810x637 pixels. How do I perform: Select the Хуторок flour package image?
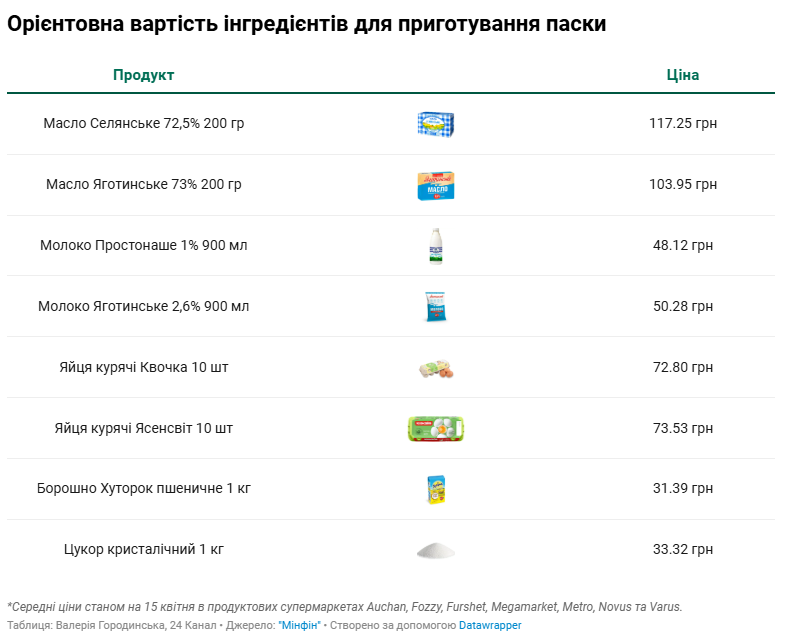[x=435, y=489]
